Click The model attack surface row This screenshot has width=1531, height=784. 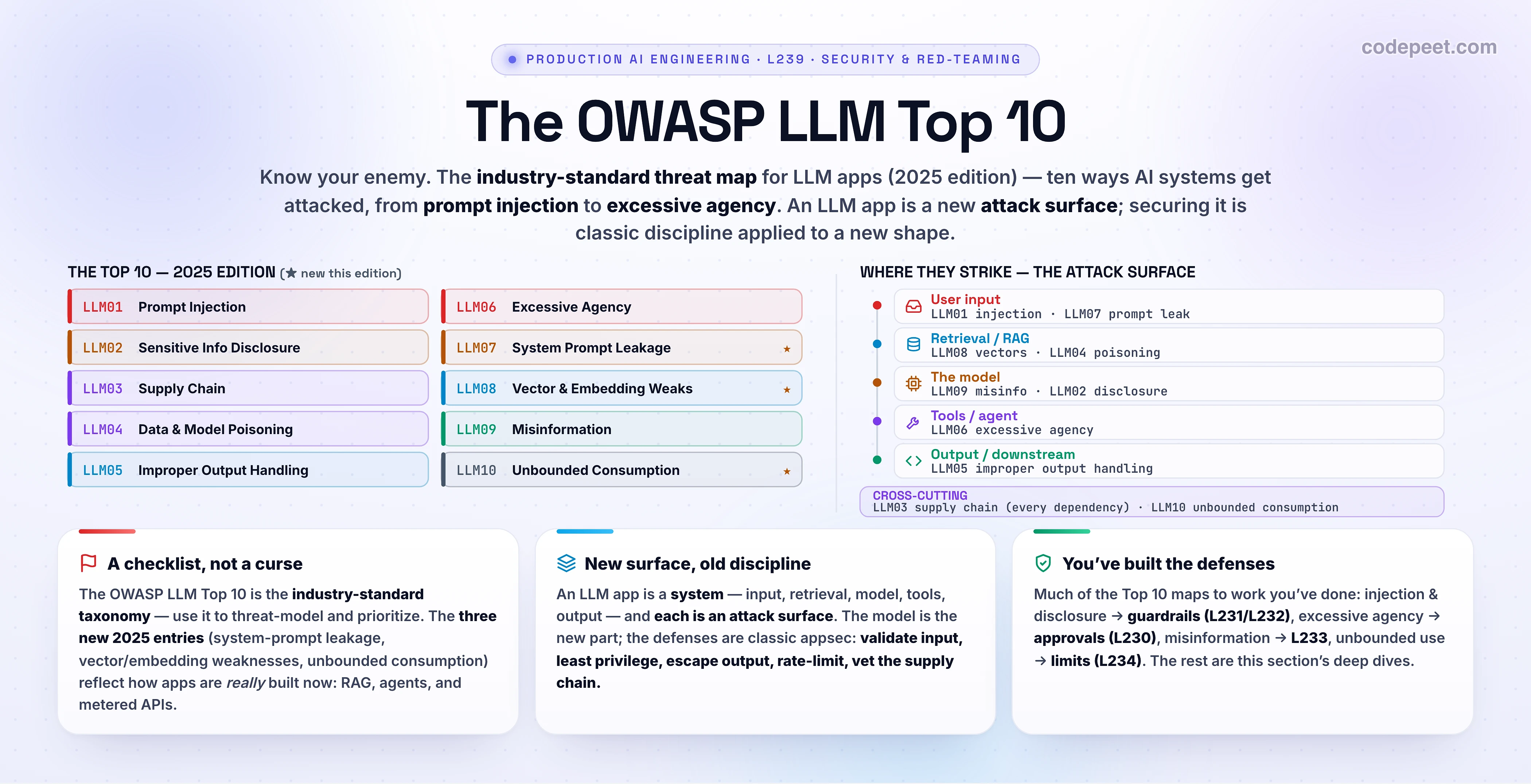point(1169,384)
